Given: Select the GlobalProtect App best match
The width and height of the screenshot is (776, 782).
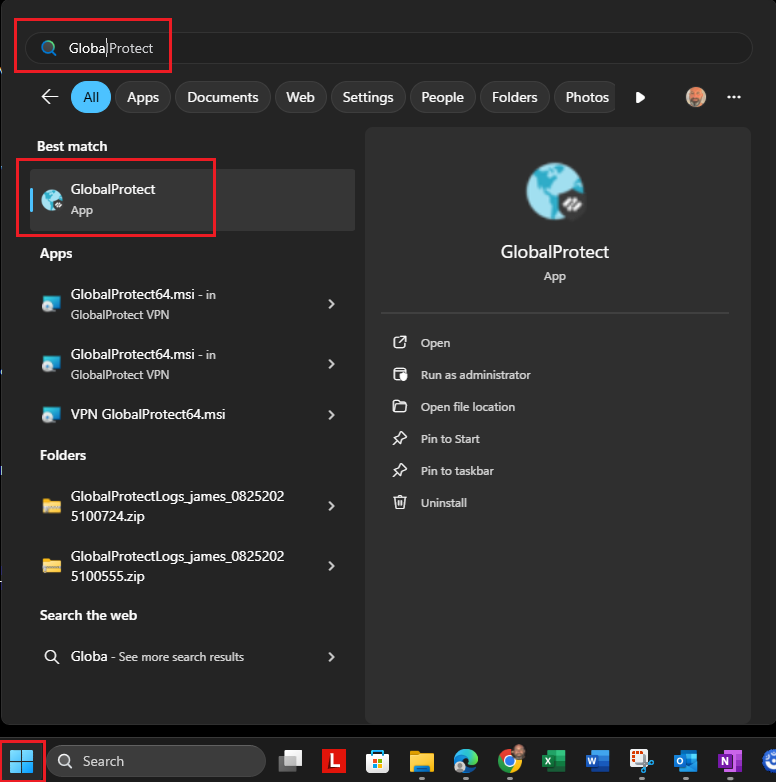Looking at the screenshot, I should coord(193,199).
